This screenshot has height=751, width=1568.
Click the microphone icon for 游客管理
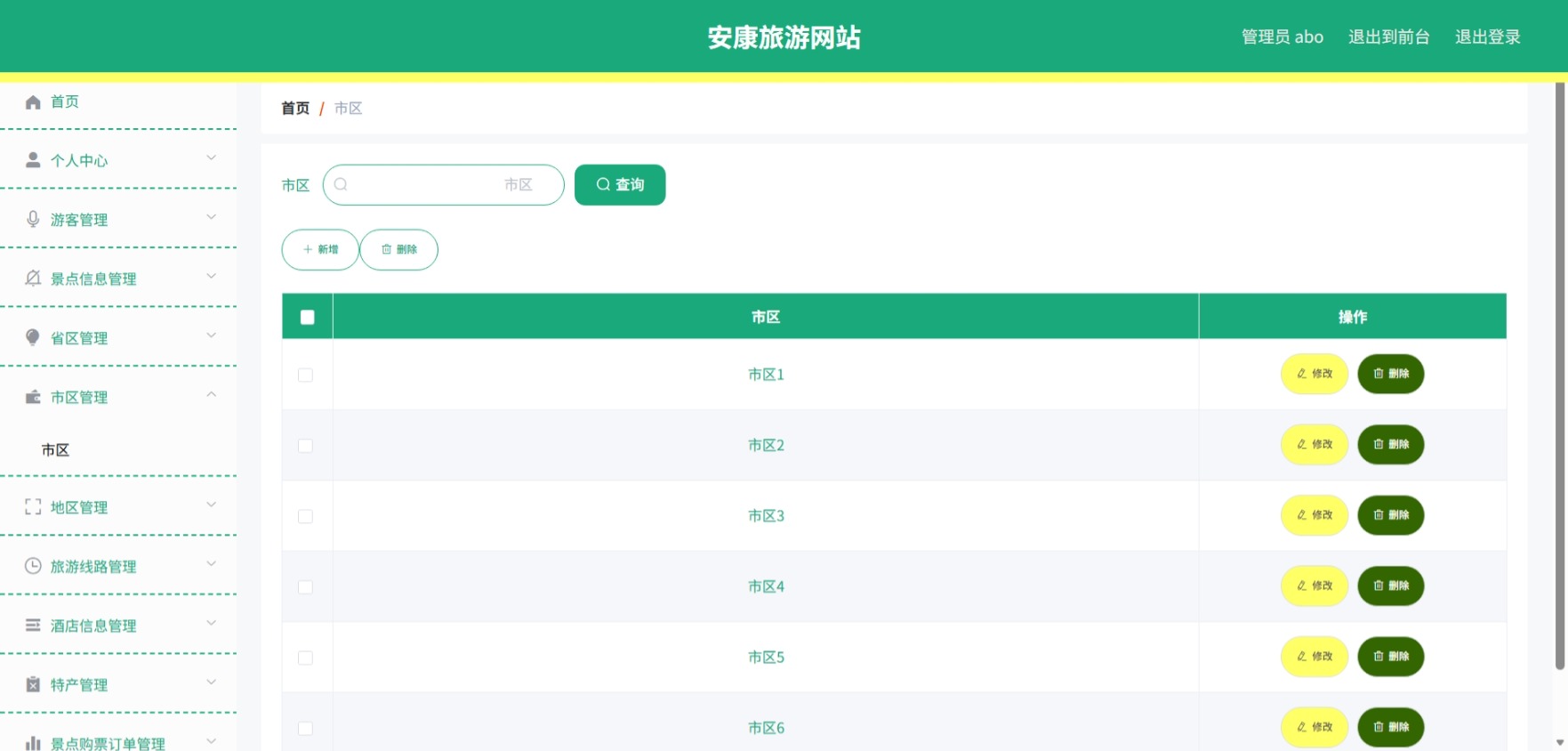[33, 219]
